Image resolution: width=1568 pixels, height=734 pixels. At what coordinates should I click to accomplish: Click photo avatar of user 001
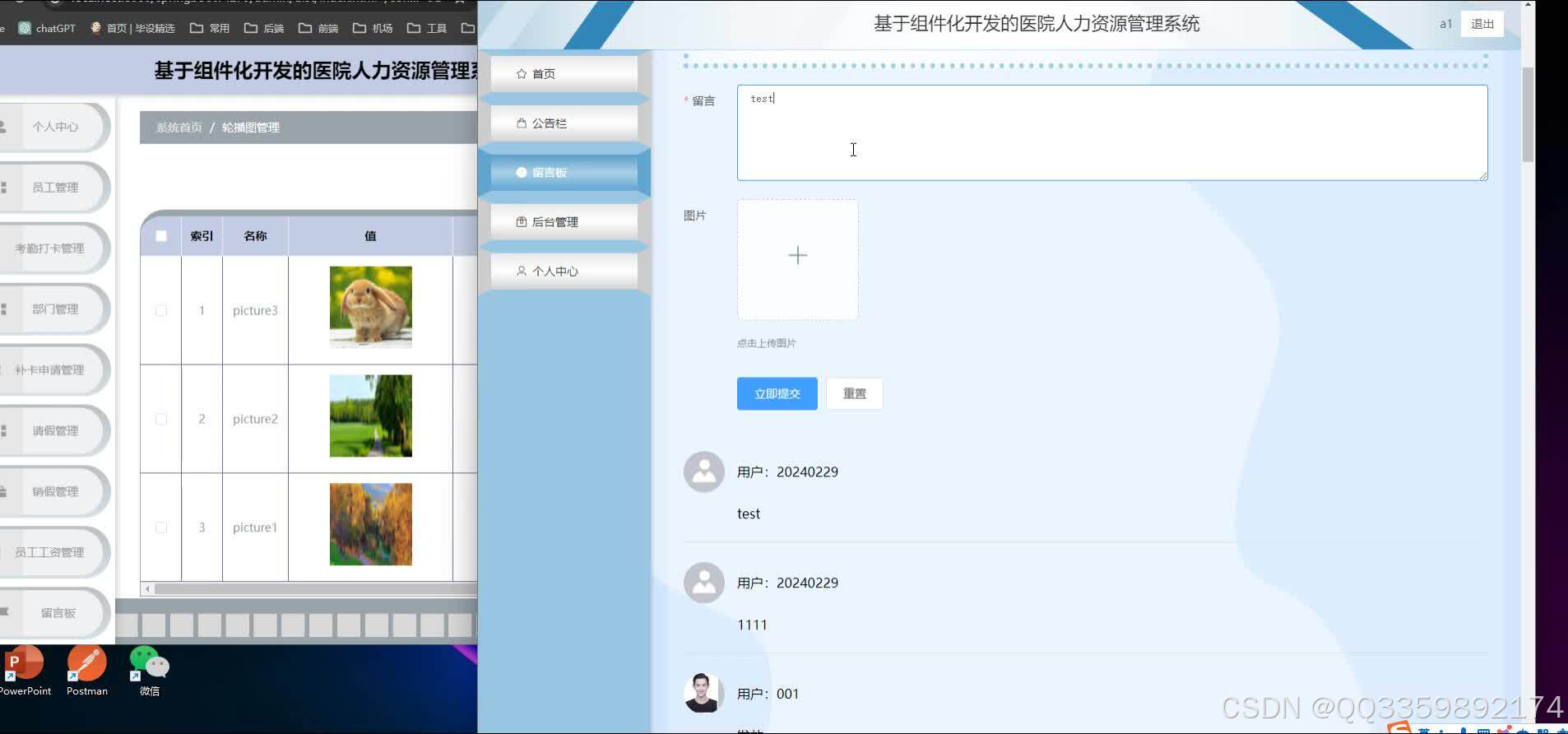click(704, 693)
